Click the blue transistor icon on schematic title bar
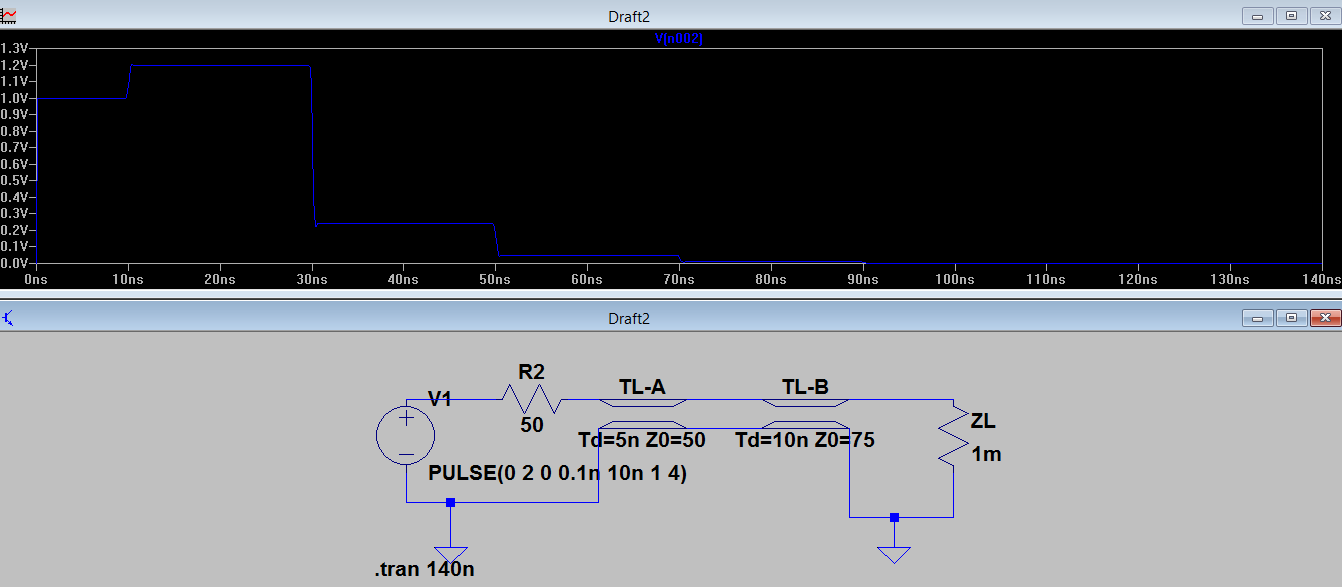This screenshot has width=1342, height=587. [10, 317]
